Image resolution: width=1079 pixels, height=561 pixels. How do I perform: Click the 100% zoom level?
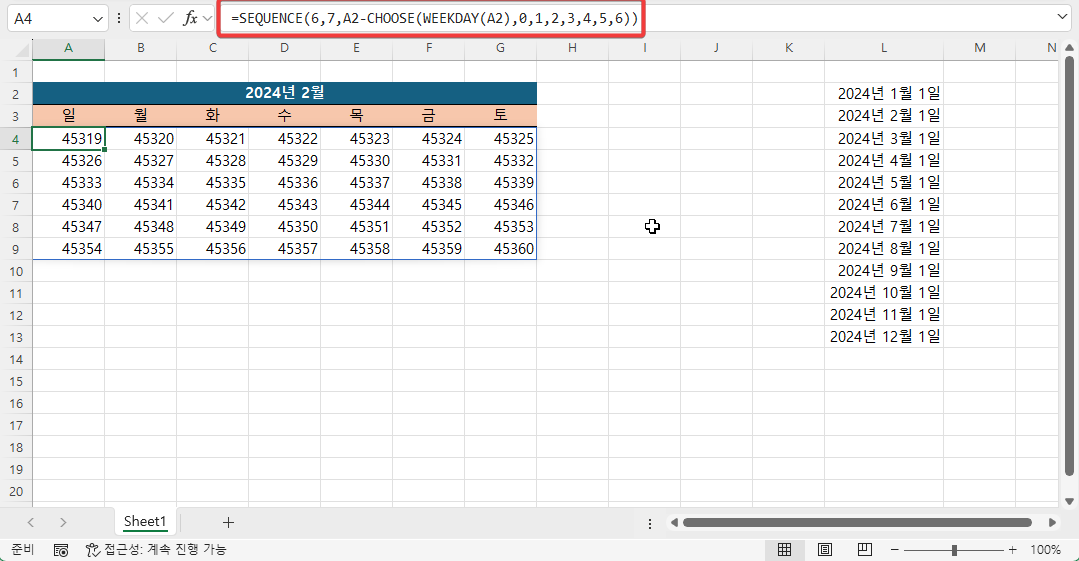[x=1045, y=550]
